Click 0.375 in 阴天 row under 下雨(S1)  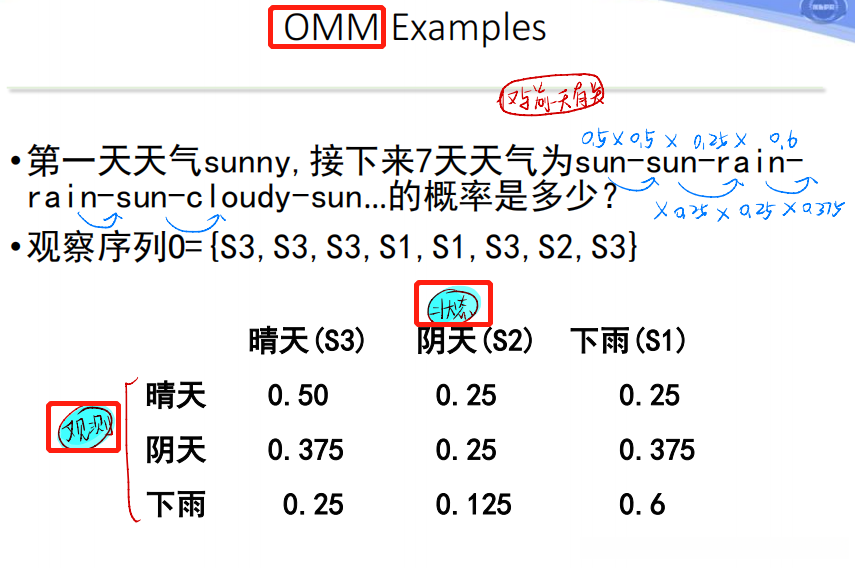(x=657, y=450)
